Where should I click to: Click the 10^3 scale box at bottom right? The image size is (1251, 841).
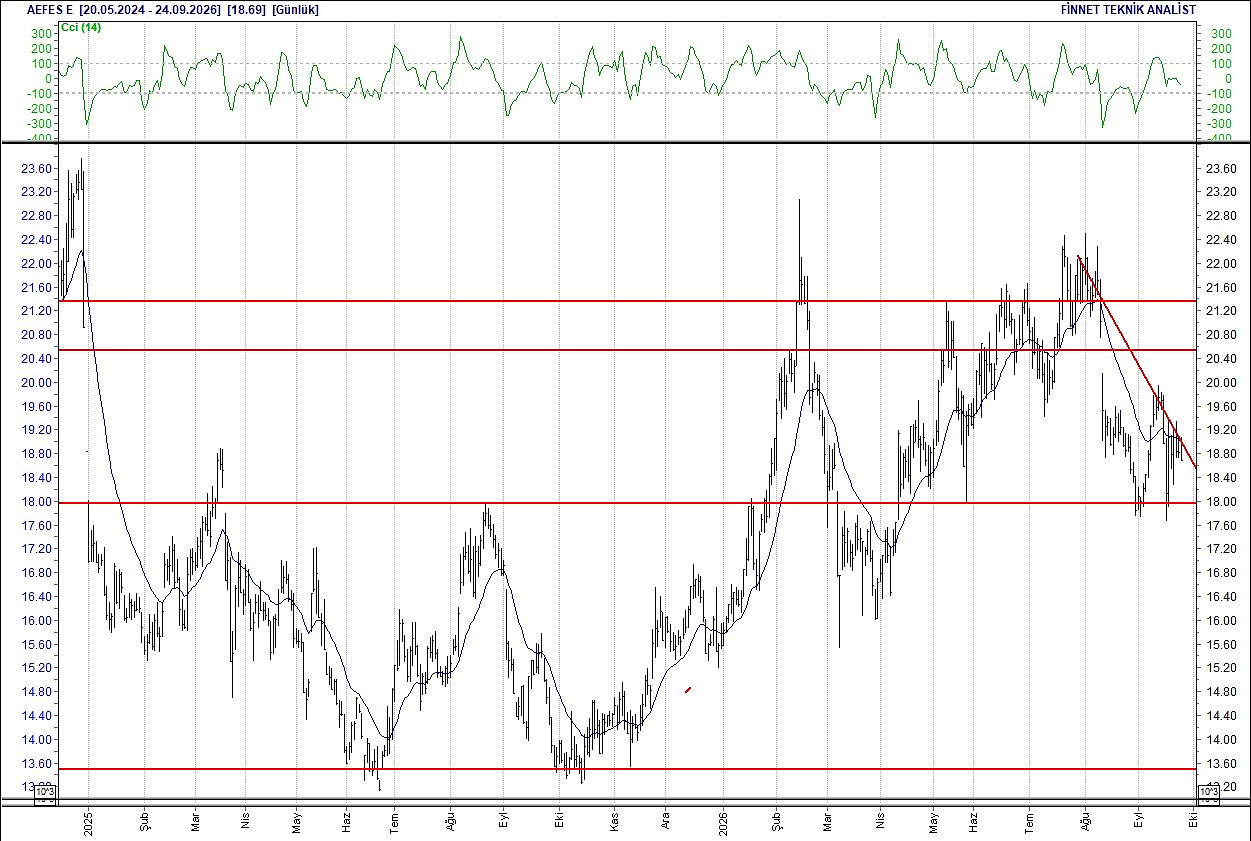pyautogui.click(x=1207, y=794)
